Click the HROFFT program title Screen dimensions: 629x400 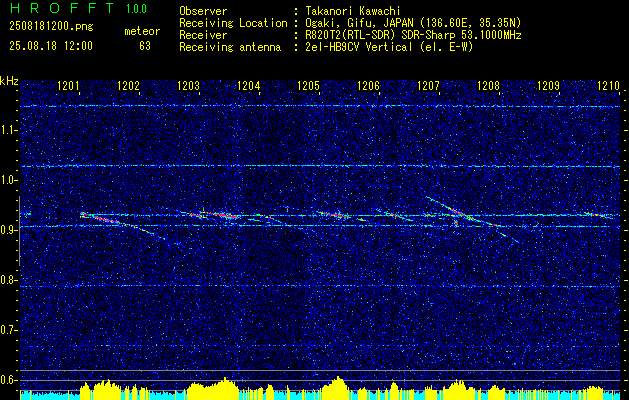tap(62, 8)
